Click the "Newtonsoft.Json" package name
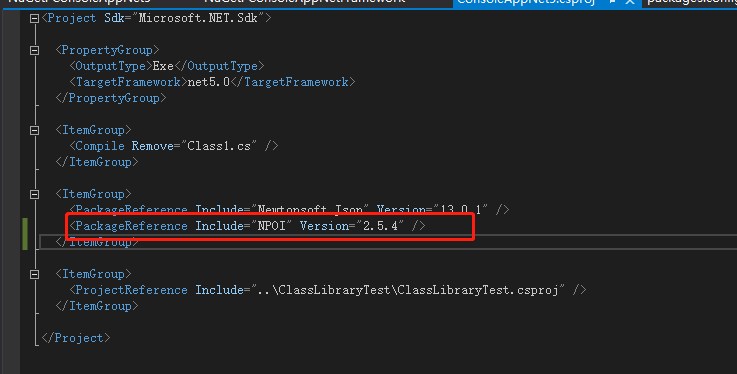This screenshot has height=374, width=737. coord(311,210)
